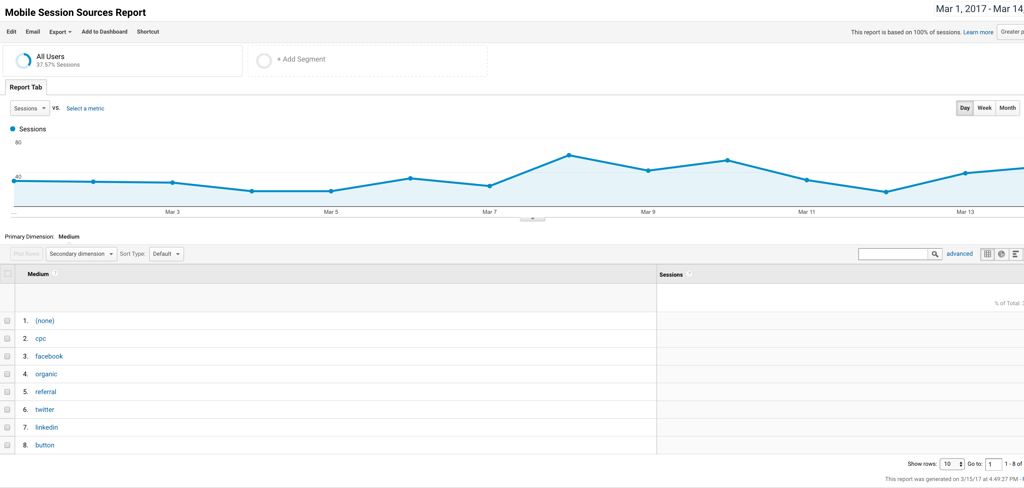
Task: Switch chart to Day view
Action: (965, 108)
